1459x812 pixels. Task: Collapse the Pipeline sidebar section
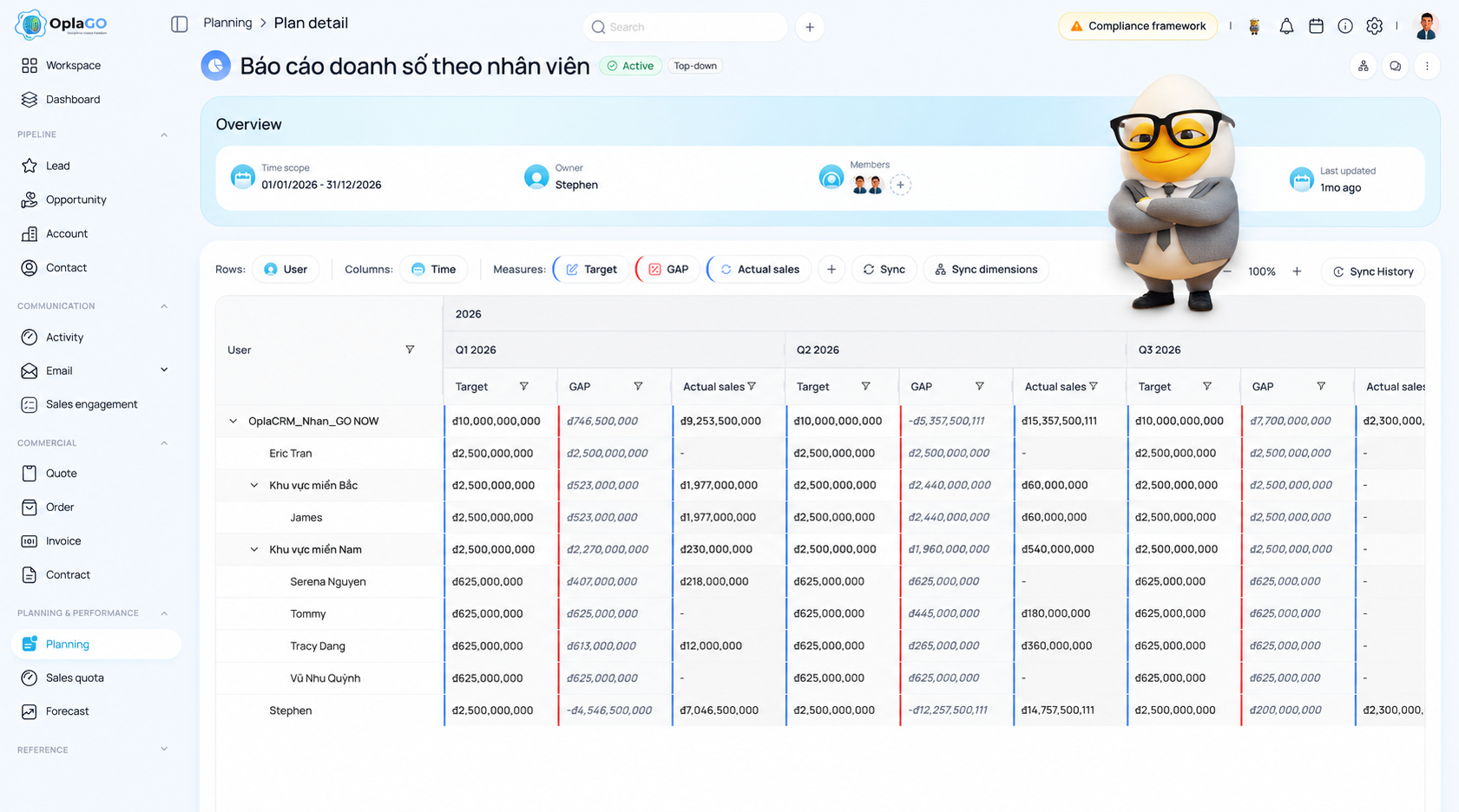[164, 135]
